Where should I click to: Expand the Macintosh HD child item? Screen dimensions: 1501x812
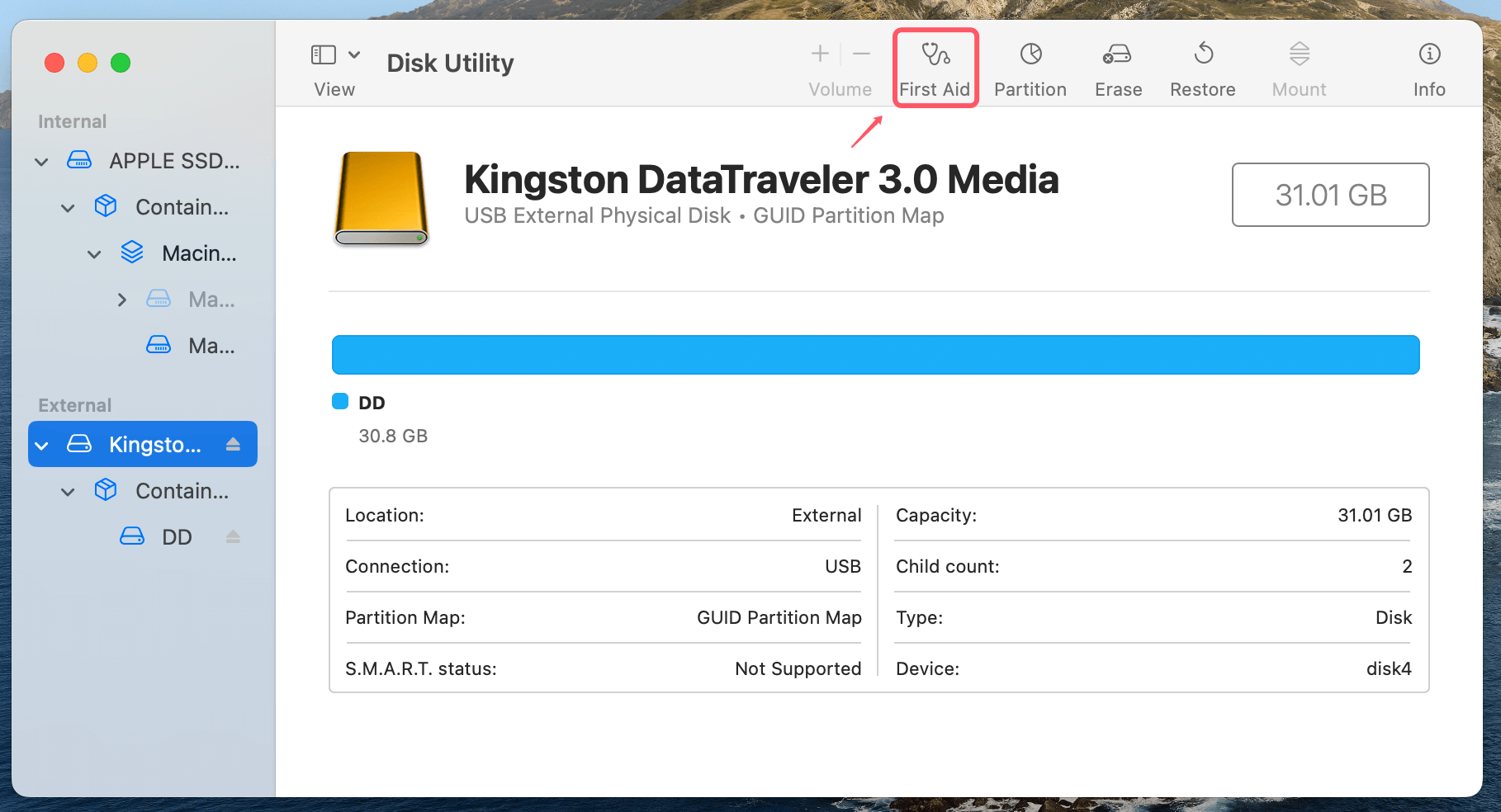point(121,299)
